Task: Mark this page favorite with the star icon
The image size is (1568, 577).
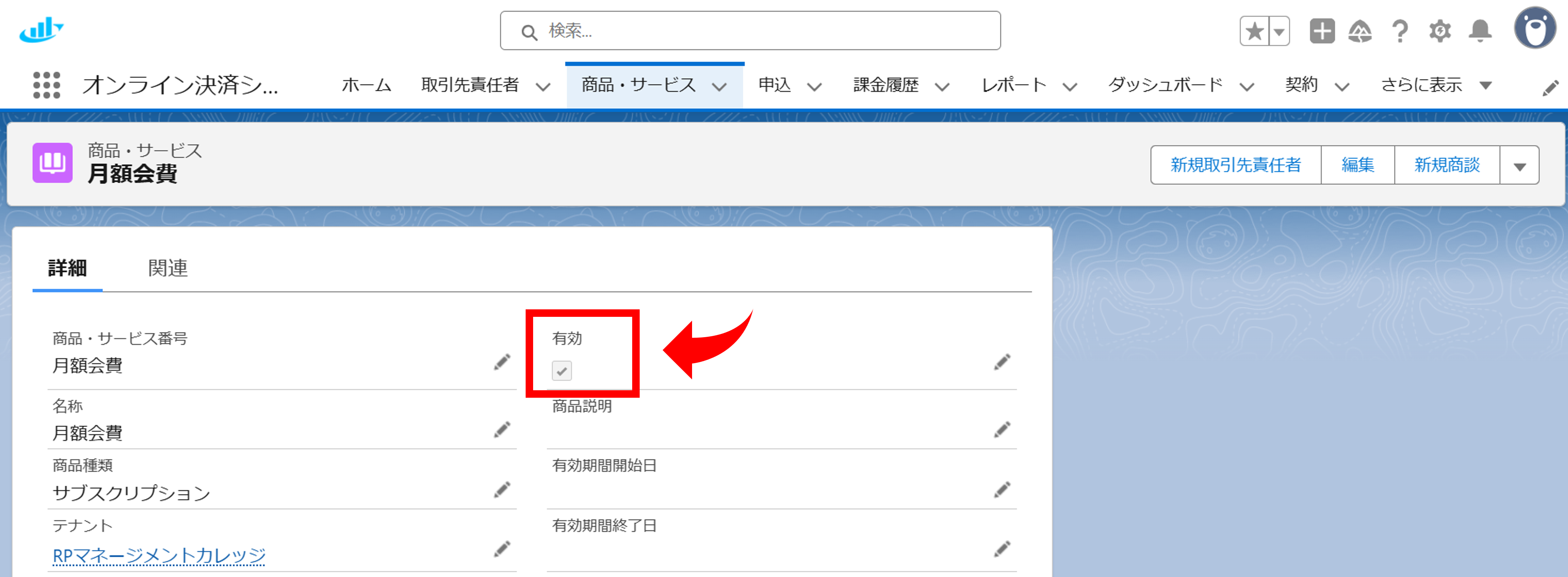Action: coord(1255,30)
